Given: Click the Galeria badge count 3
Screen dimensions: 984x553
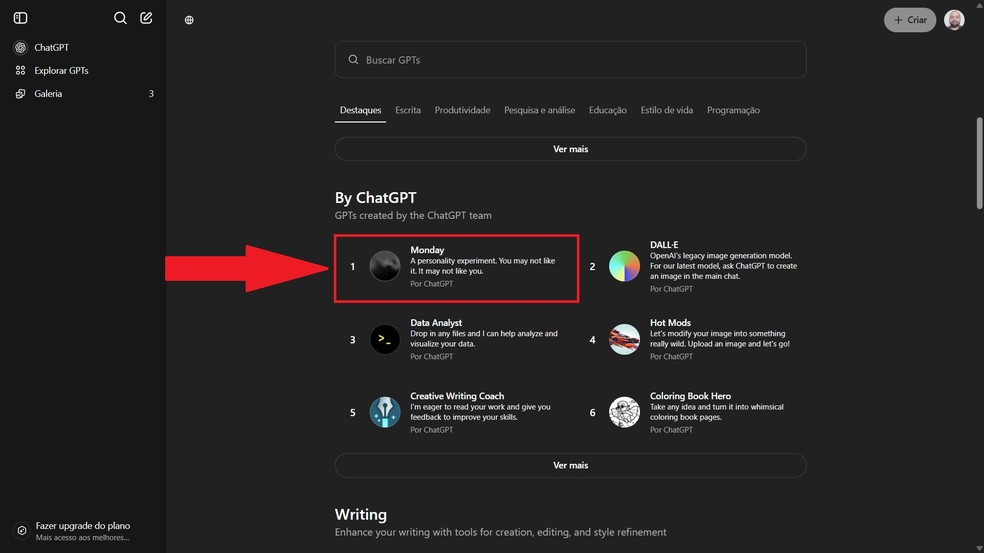Looking at the screenshot, I should pyautogui.click(x=151, y=94).
